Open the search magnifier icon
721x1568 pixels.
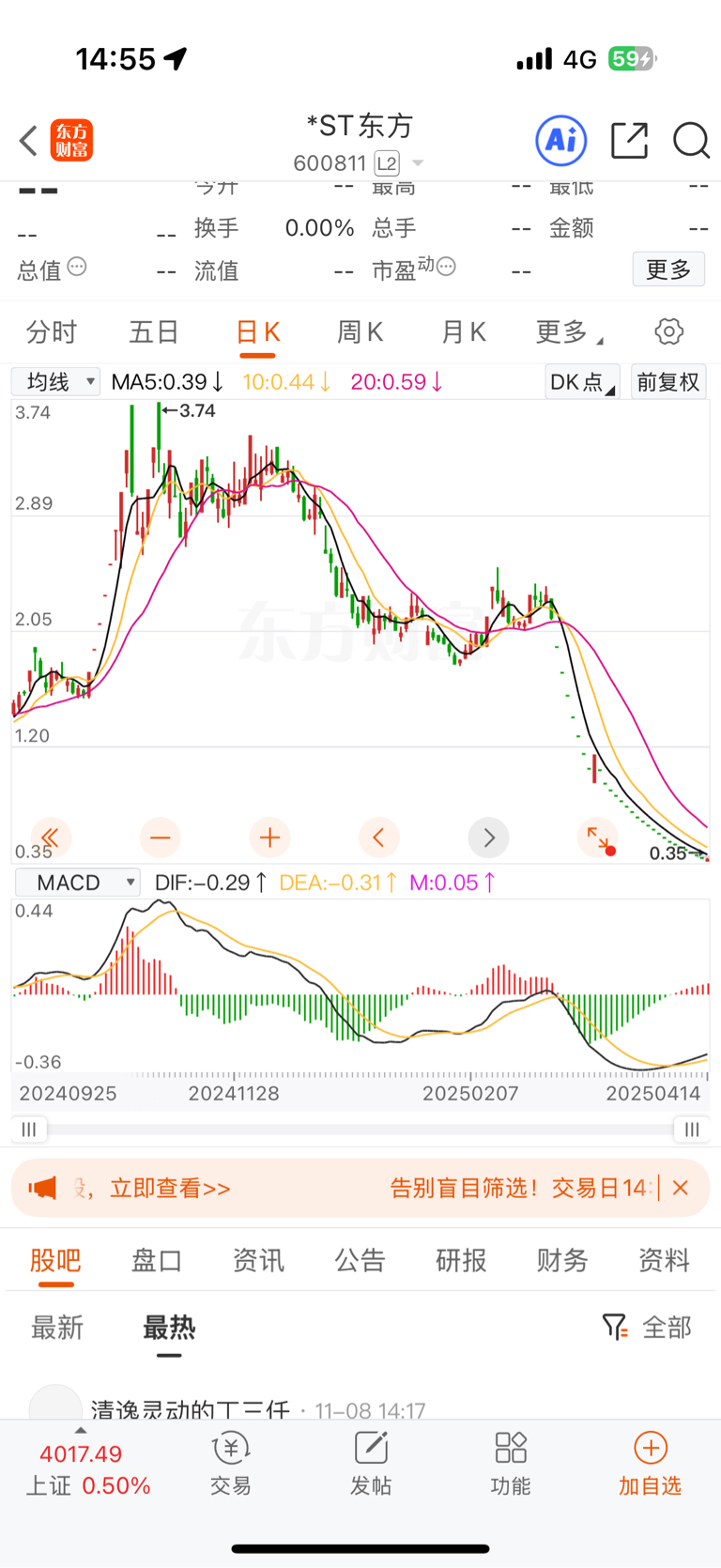click(x=691, y=141)
